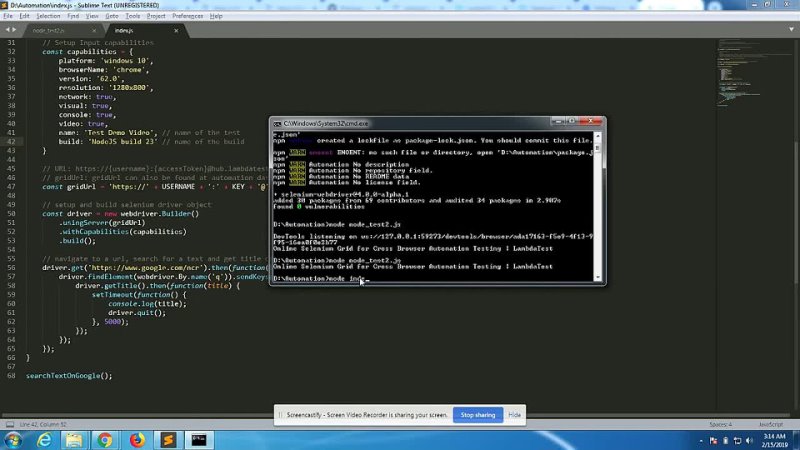The height and width of the screenshot is (450, 800).
Task: Click .withCapabilities(capabilities) line
Action: click(122, 232)
